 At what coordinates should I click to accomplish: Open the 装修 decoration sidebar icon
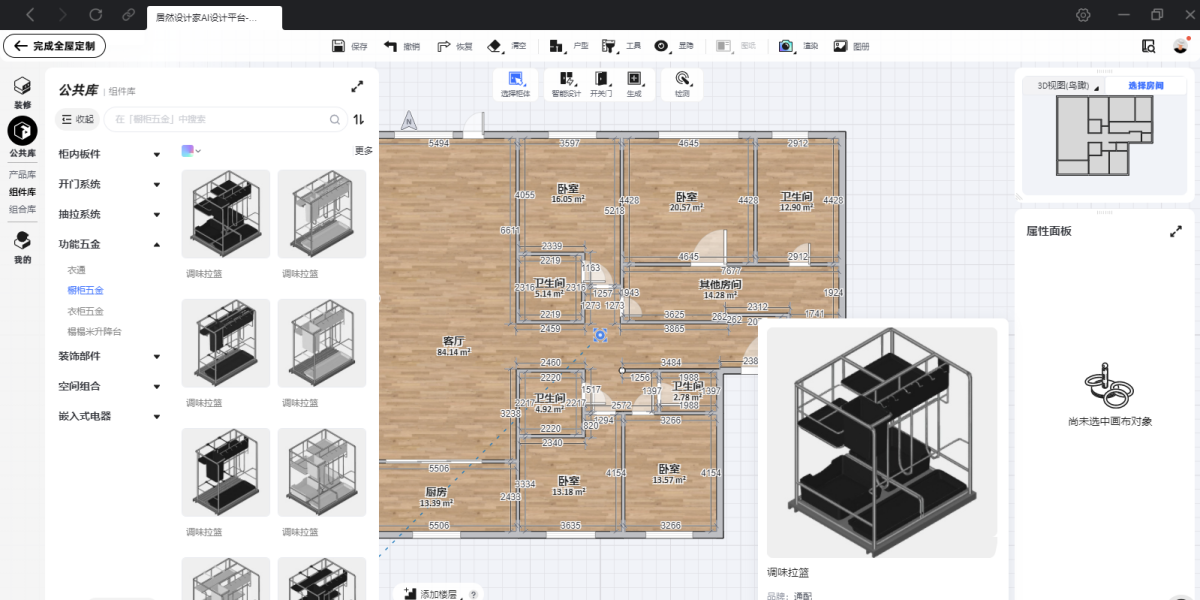22,87
